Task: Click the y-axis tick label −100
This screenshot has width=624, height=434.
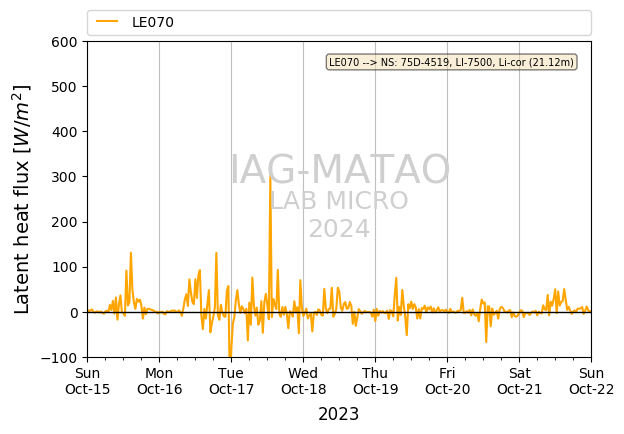Action: [59, 358]
